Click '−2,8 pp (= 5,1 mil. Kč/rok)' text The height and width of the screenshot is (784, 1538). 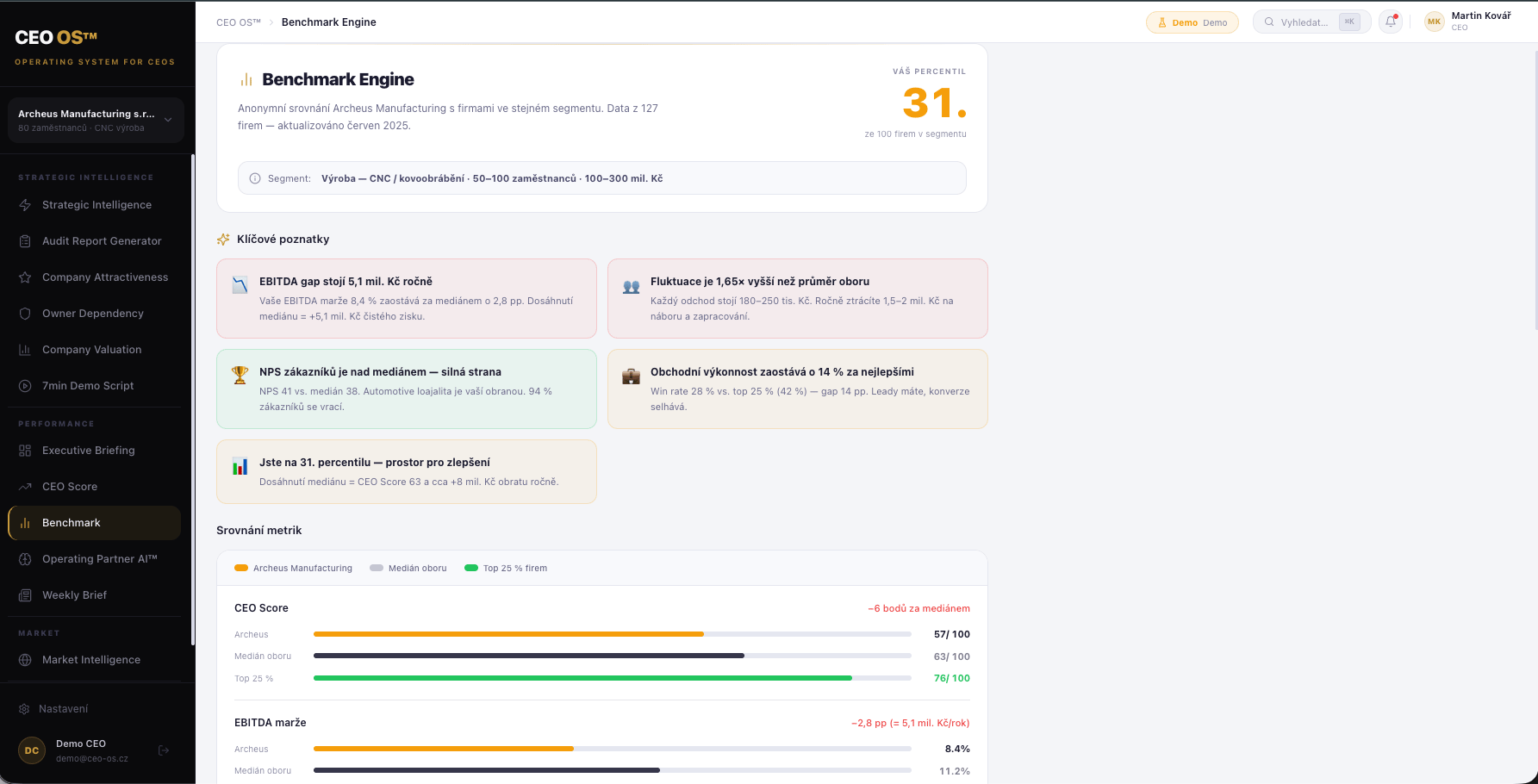(911, 723)
